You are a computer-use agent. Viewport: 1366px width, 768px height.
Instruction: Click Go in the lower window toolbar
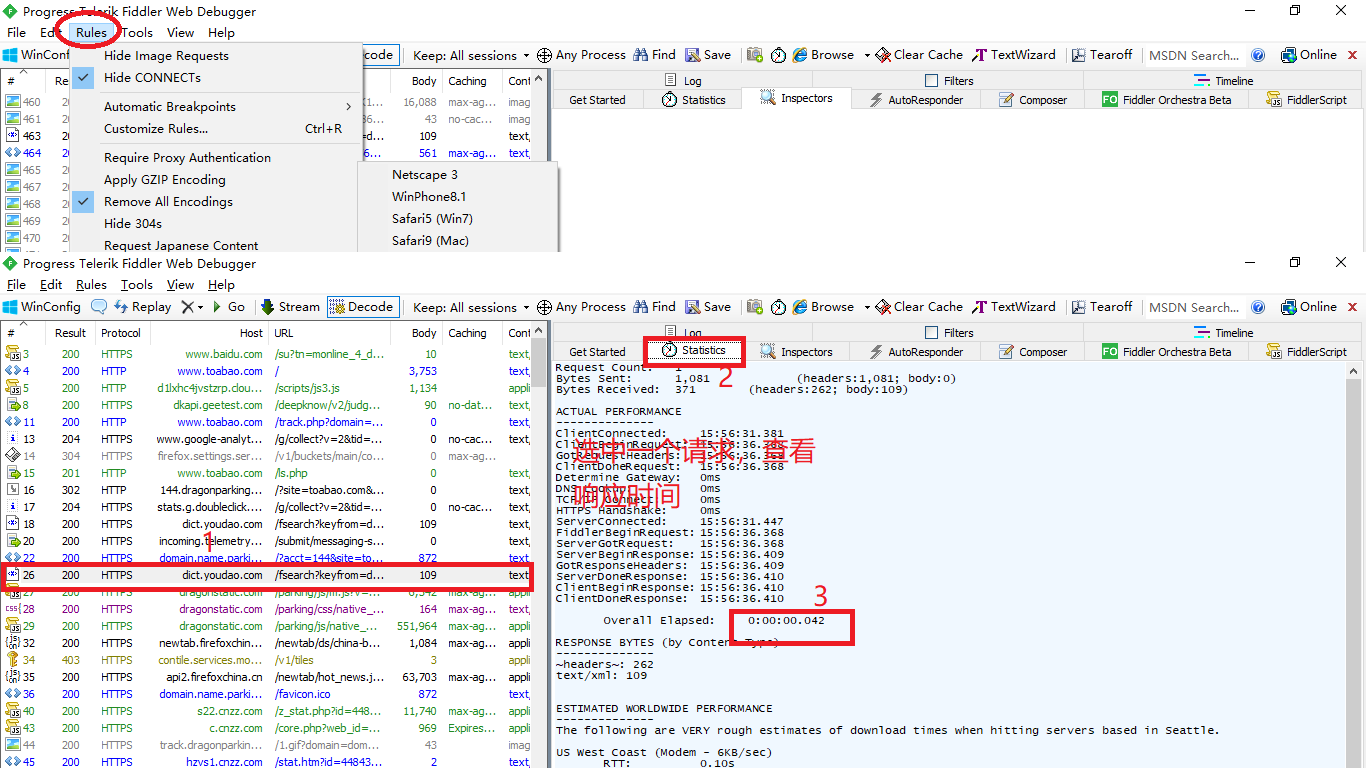click(x=228, y=307)
